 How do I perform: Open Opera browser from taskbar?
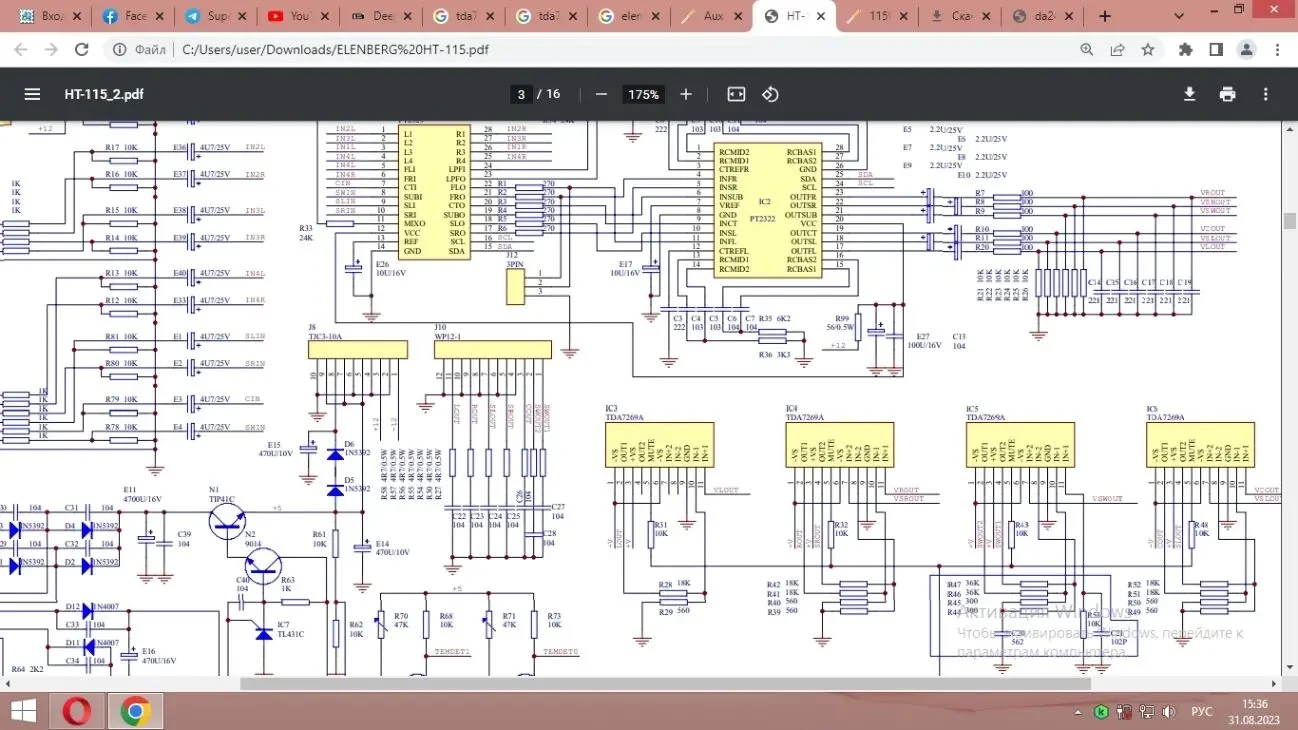click(x=77, y=711)
